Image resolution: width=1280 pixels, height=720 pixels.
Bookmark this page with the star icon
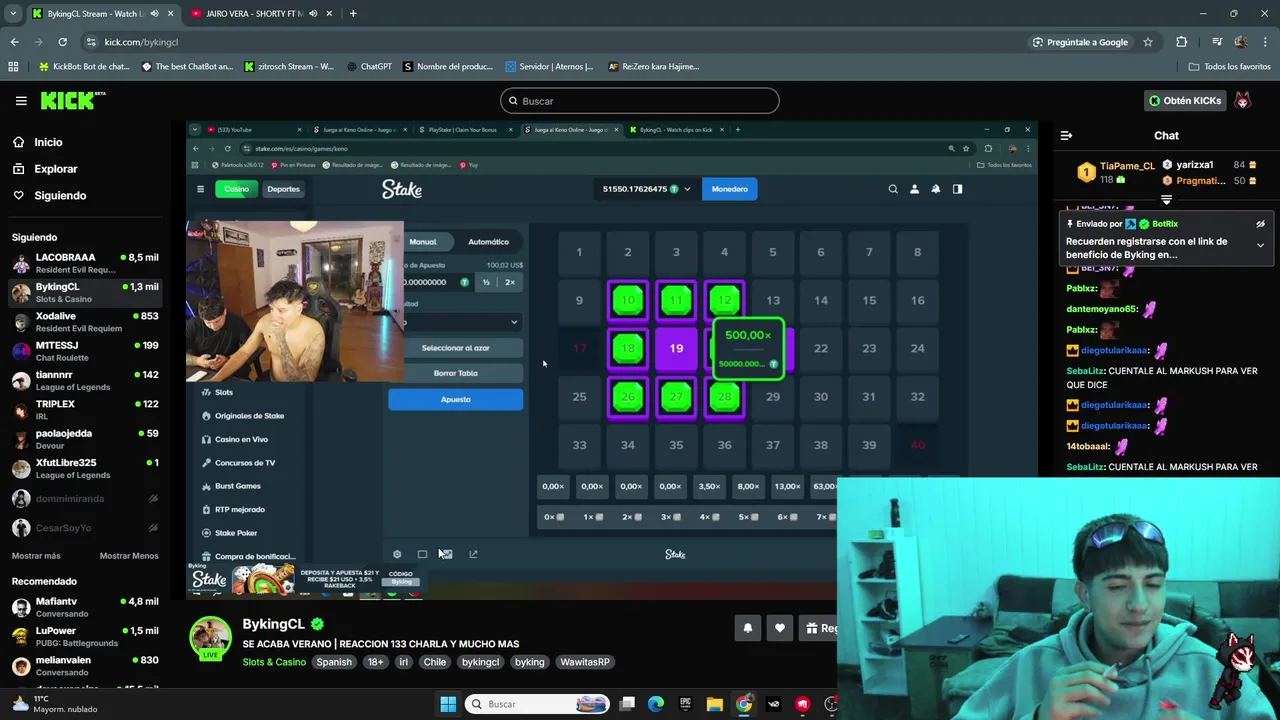coord(1148,42)
